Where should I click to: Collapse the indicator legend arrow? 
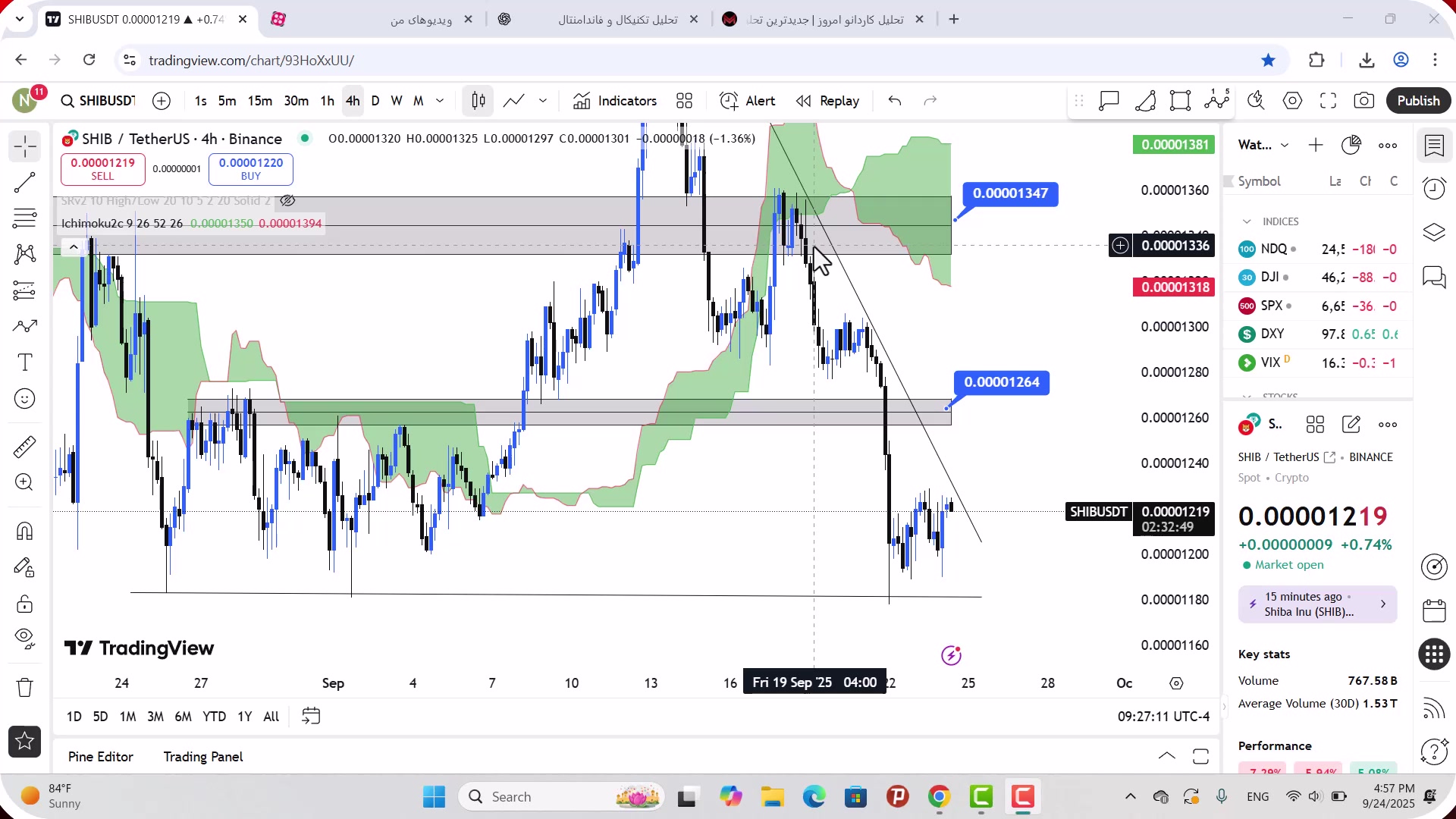pyautogui.click(x=74, y=247)
